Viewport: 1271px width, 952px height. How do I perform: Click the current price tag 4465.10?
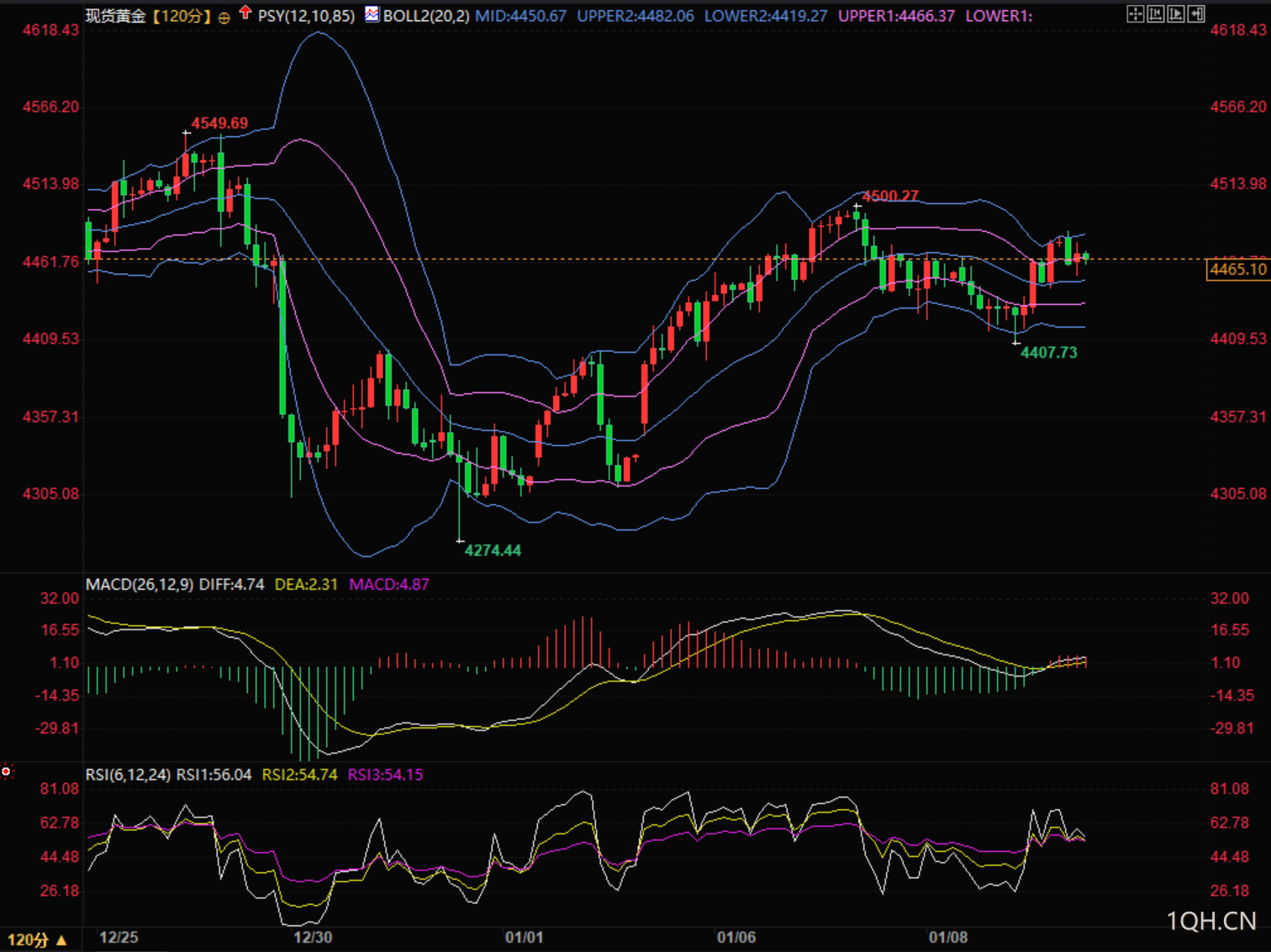click(x=1238, y=269)
